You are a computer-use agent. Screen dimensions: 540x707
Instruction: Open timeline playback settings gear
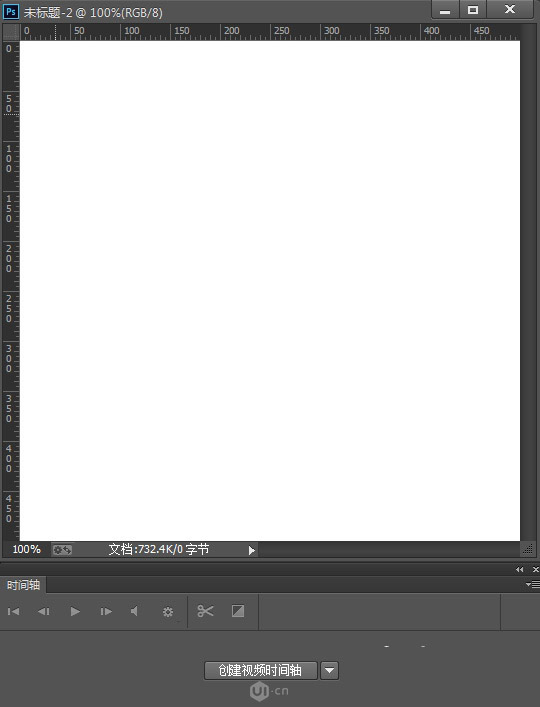click(168, 612)
